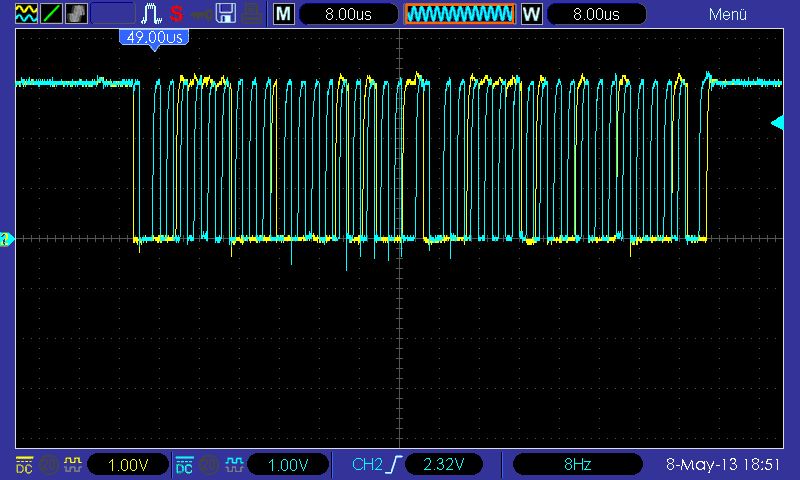
Task: Click the yellow-cyan dual waveform icon
Action: pos(24,14)
